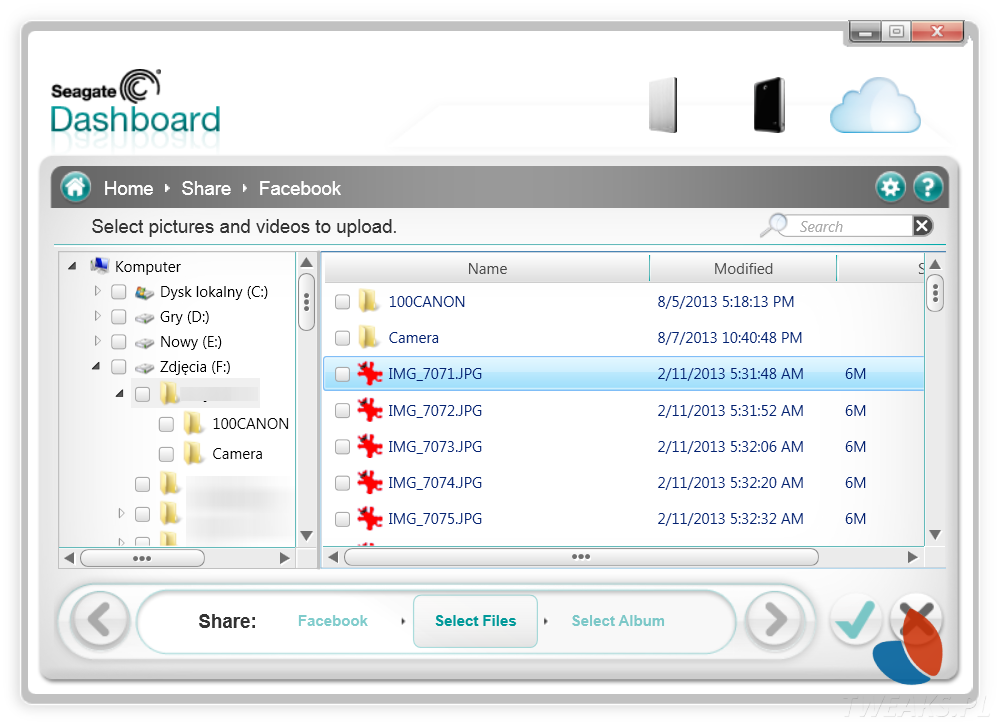Check the Zdjęcia (F:) checkbox

pyautogui.click(x=119, y=367)
